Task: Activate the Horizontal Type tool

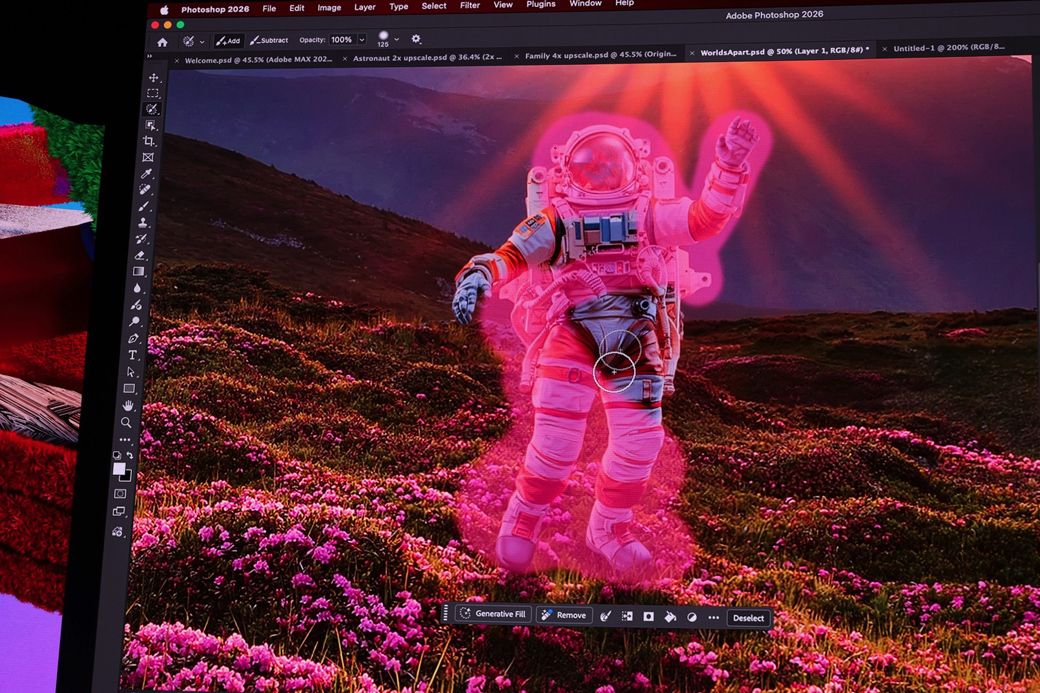Action: [133, 355]
